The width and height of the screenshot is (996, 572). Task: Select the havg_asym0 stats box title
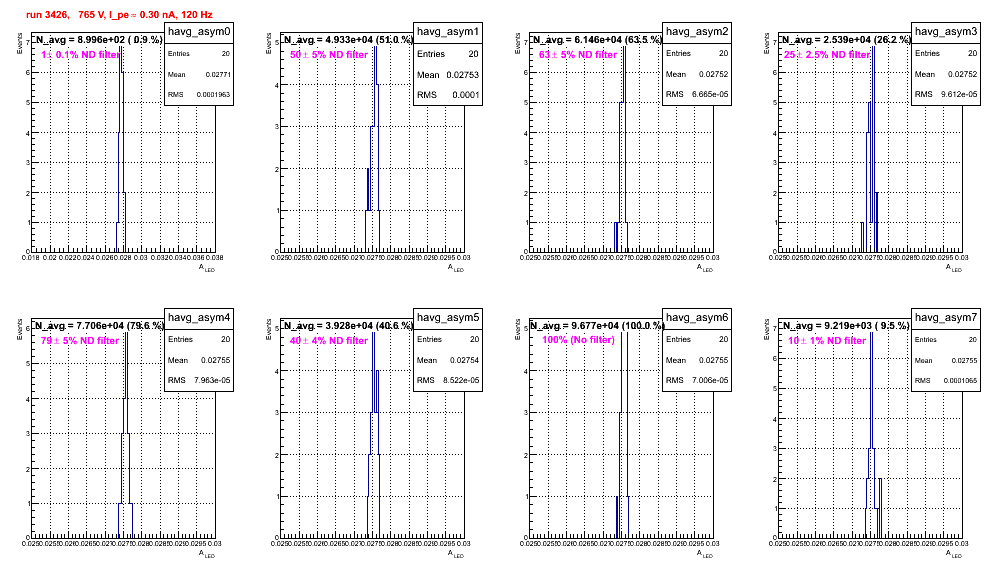tap(199, 31)
